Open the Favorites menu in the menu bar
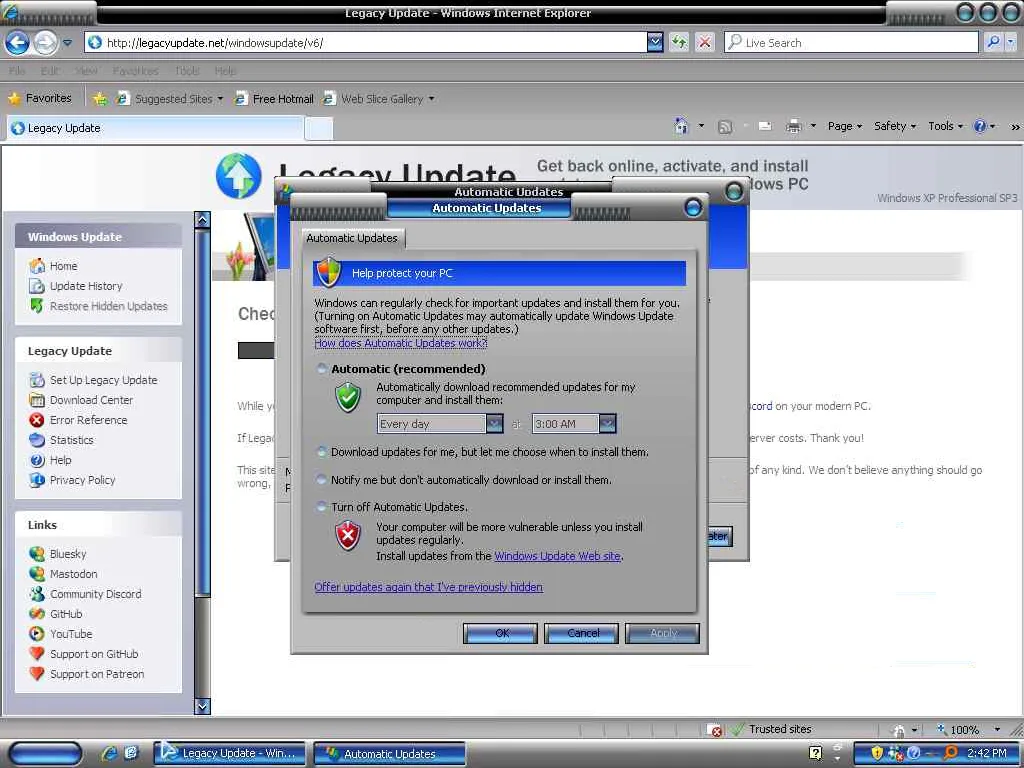This screenshot has height=768, width=1024. (x=135, y=71)
